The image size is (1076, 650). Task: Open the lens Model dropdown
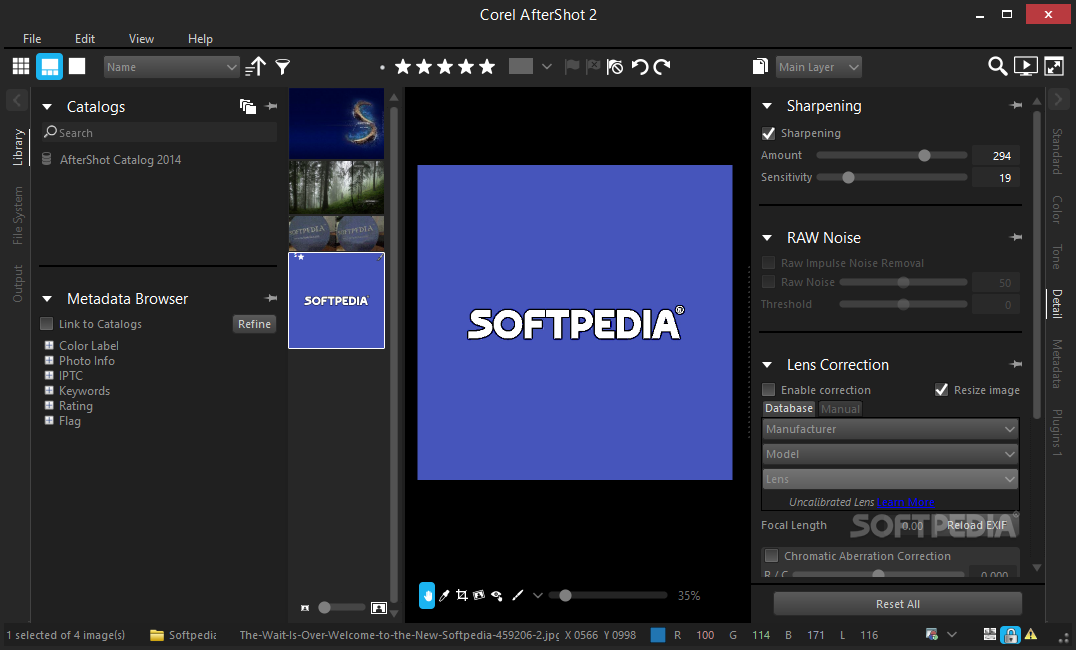click(x=890, y=454)
